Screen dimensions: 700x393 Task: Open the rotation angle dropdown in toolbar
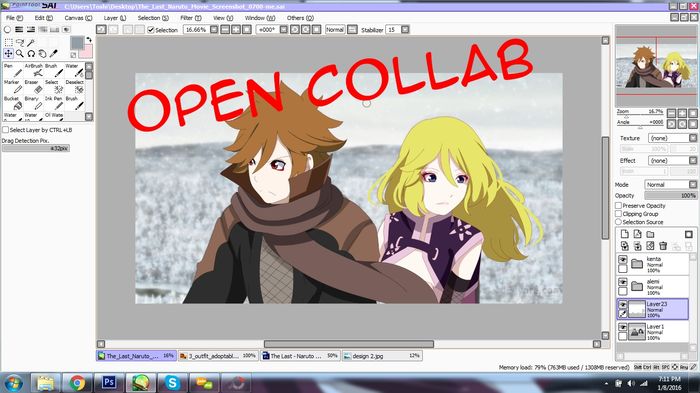coord(283,29)
